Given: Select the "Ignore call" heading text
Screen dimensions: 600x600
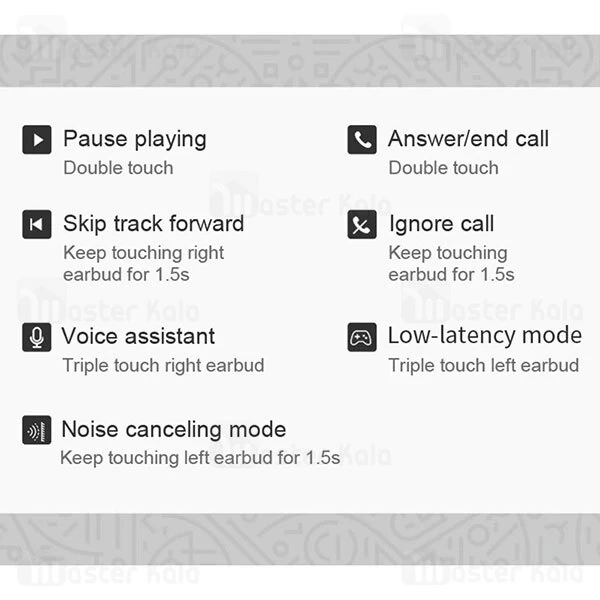Looking at the screenshot, I should click(441, 223).
